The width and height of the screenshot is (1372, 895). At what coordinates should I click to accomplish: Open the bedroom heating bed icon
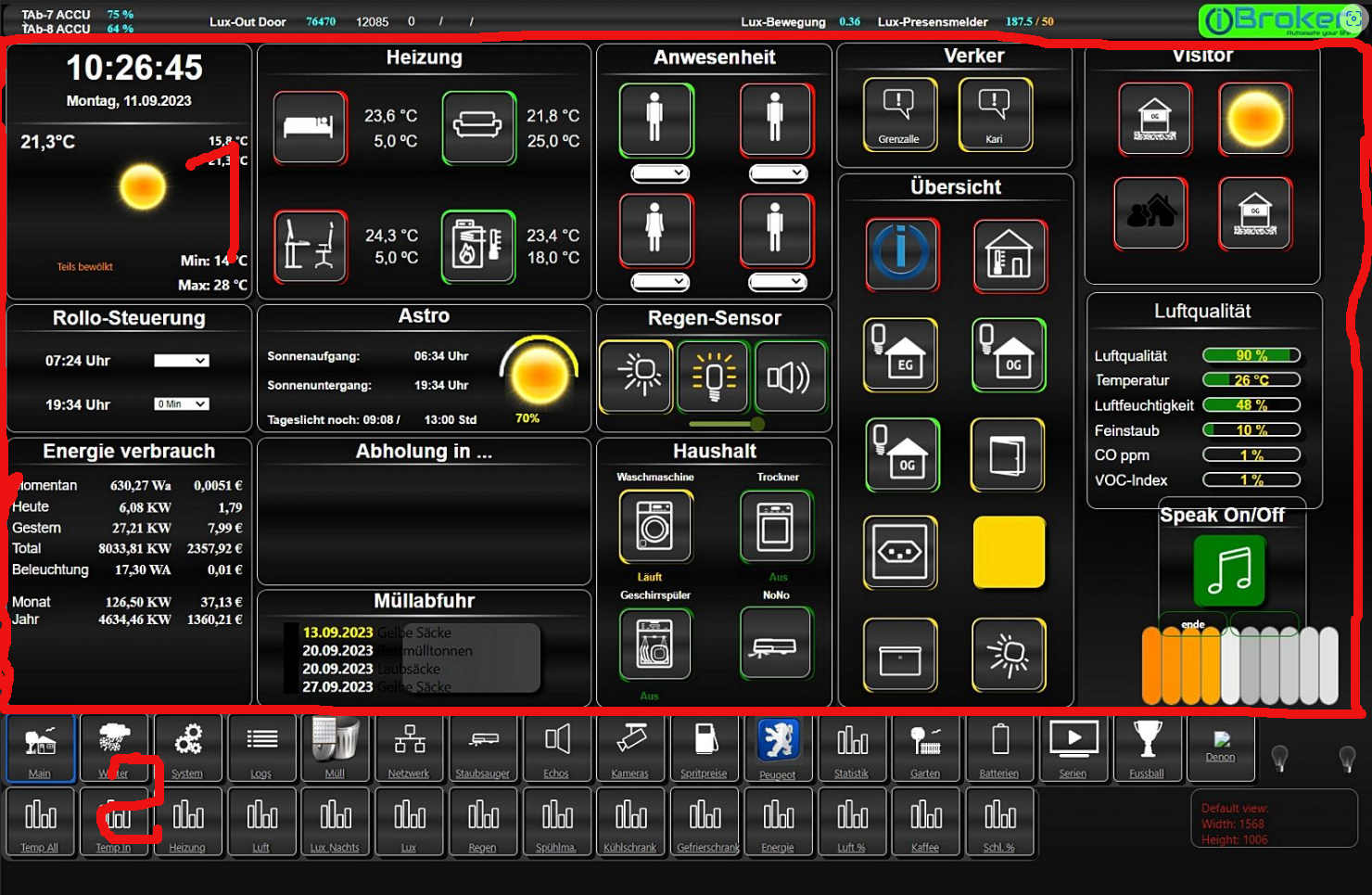click(x=311, y=127)
